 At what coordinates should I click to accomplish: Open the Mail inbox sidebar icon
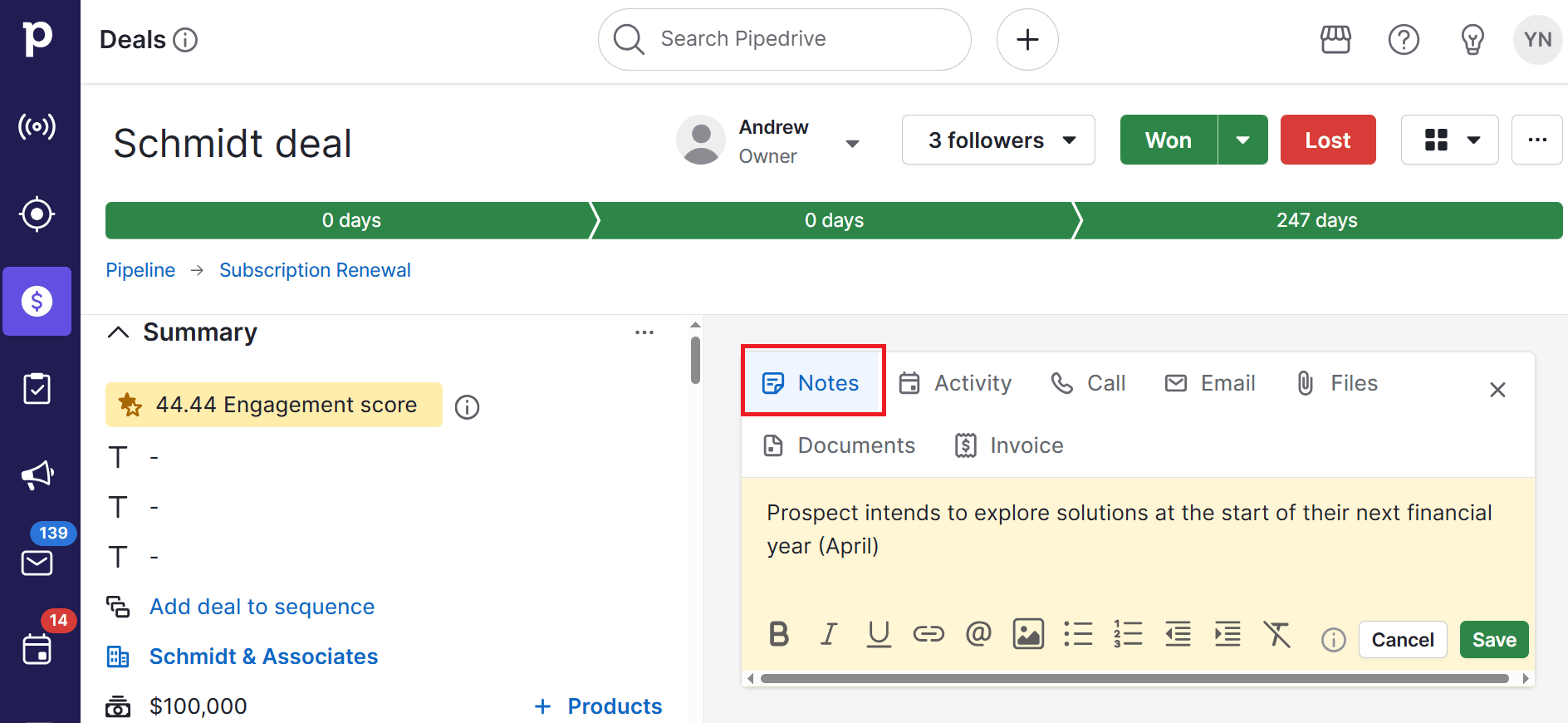click(x=37, y=563)
